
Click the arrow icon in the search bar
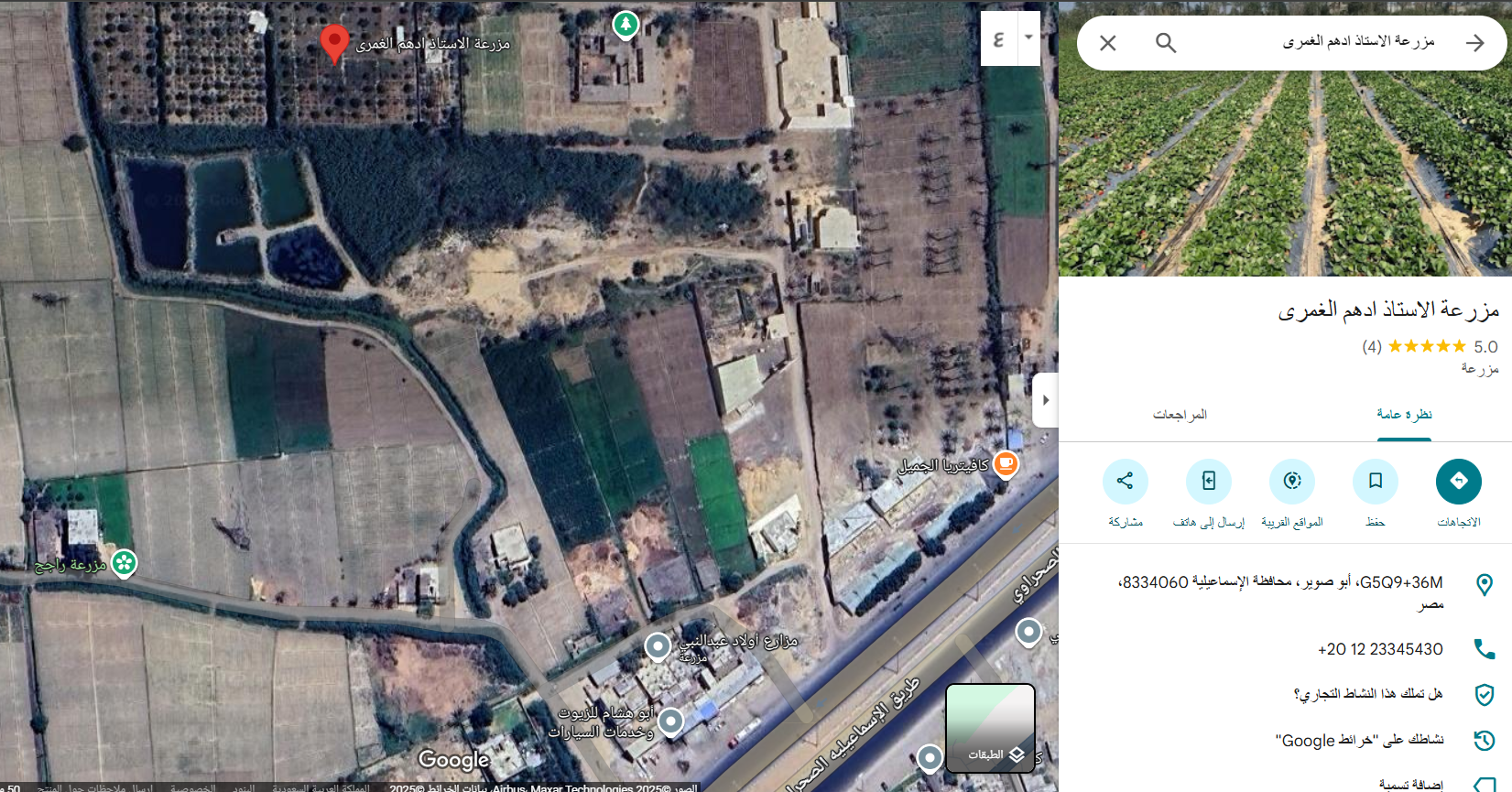click(1474, 43)
